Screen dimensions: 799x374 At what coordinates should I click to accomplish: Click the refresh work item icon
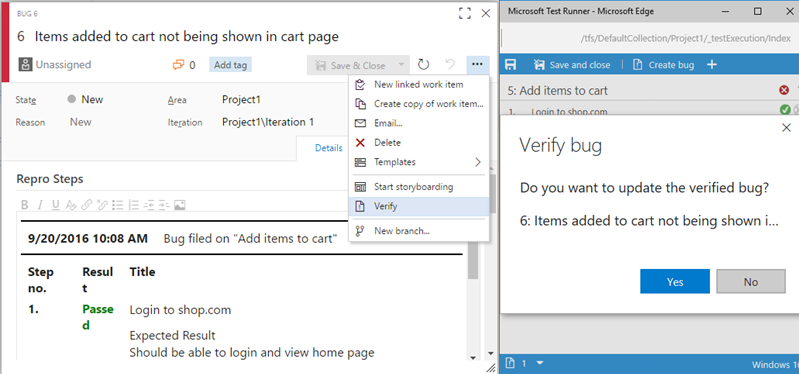pyautogui.click(x=423, y=65)
